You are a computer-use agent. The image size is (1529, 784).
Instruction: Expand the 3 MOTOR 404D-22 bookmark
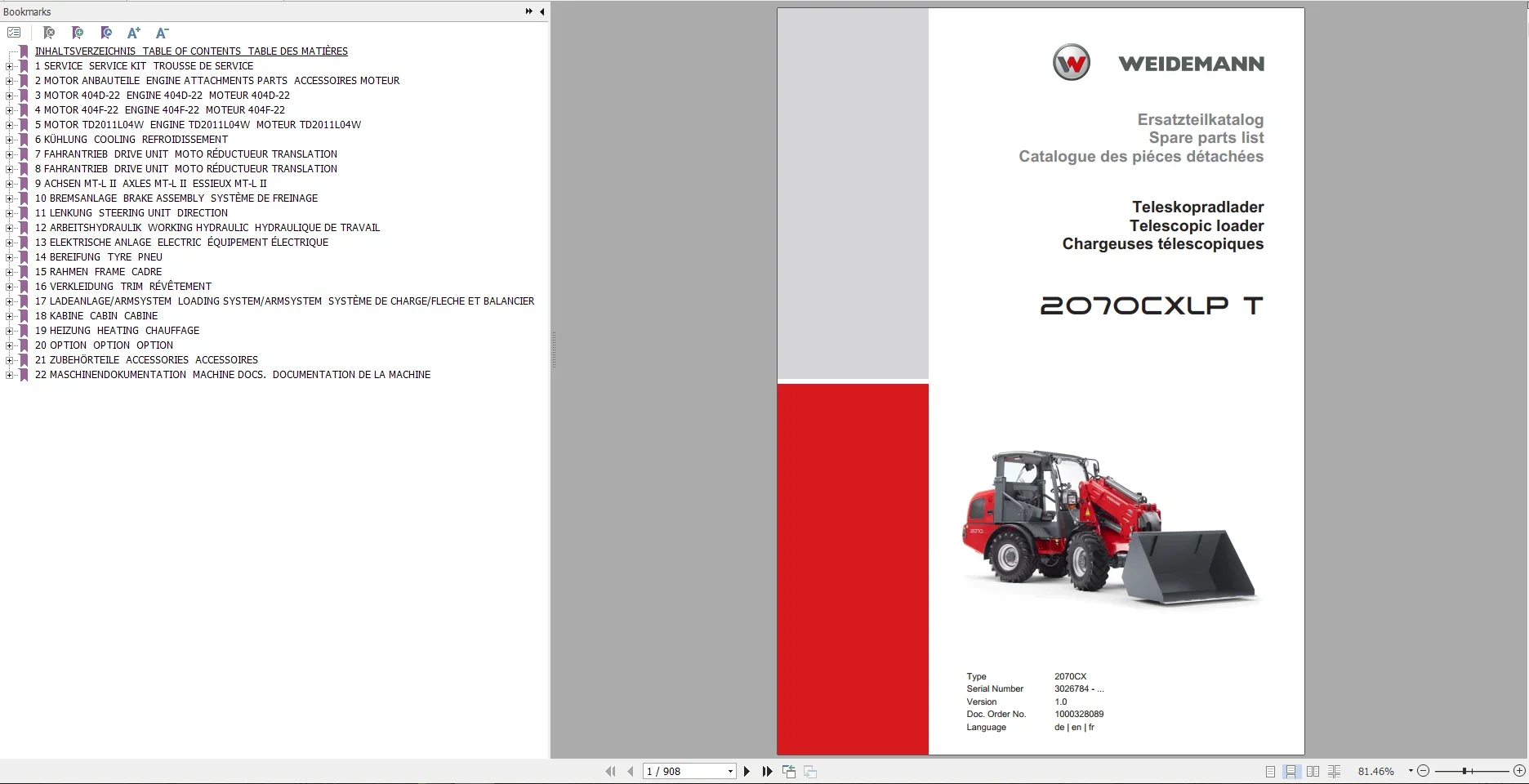(9, 96)
